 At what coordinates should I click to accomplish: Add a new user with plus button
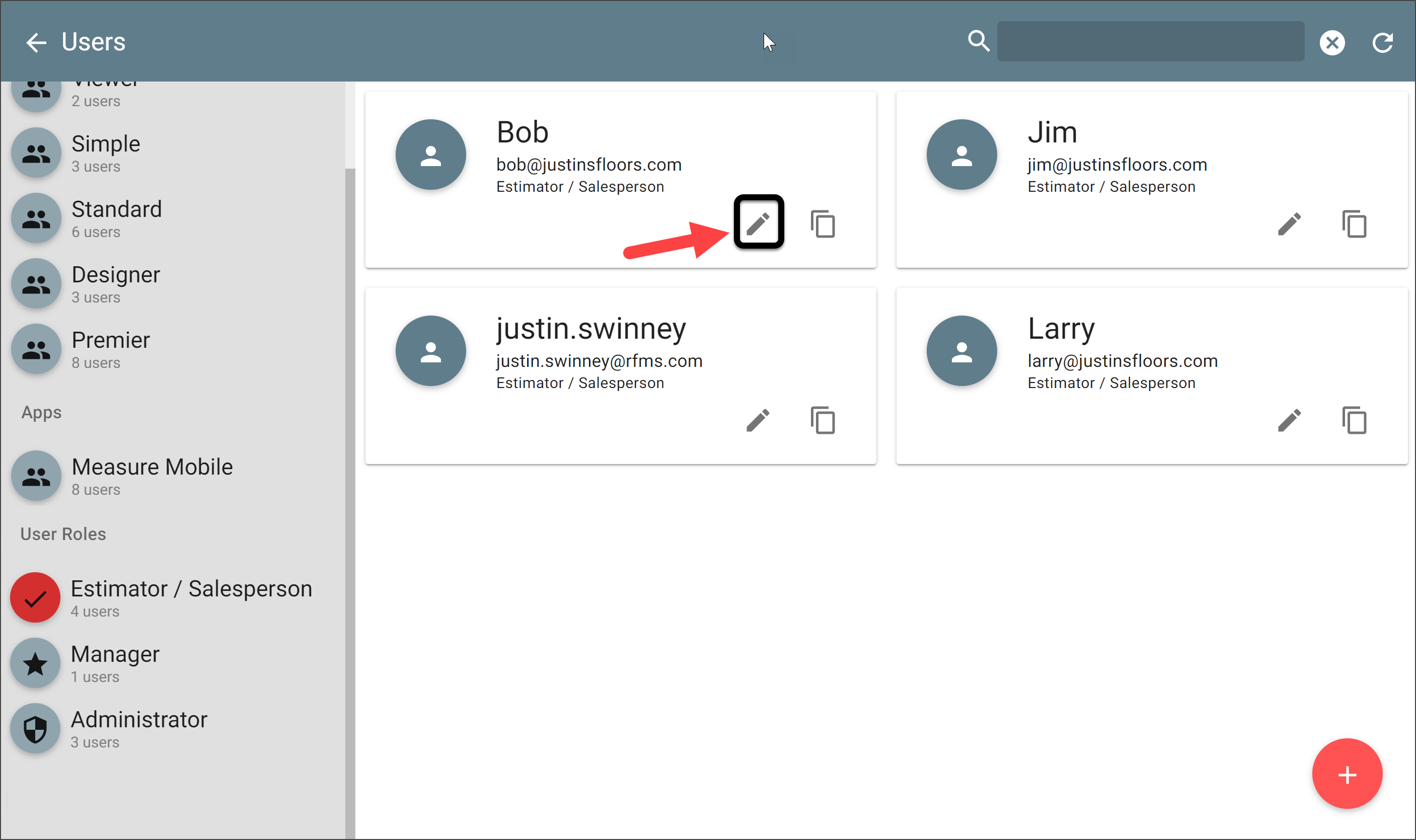point(1347,774)
